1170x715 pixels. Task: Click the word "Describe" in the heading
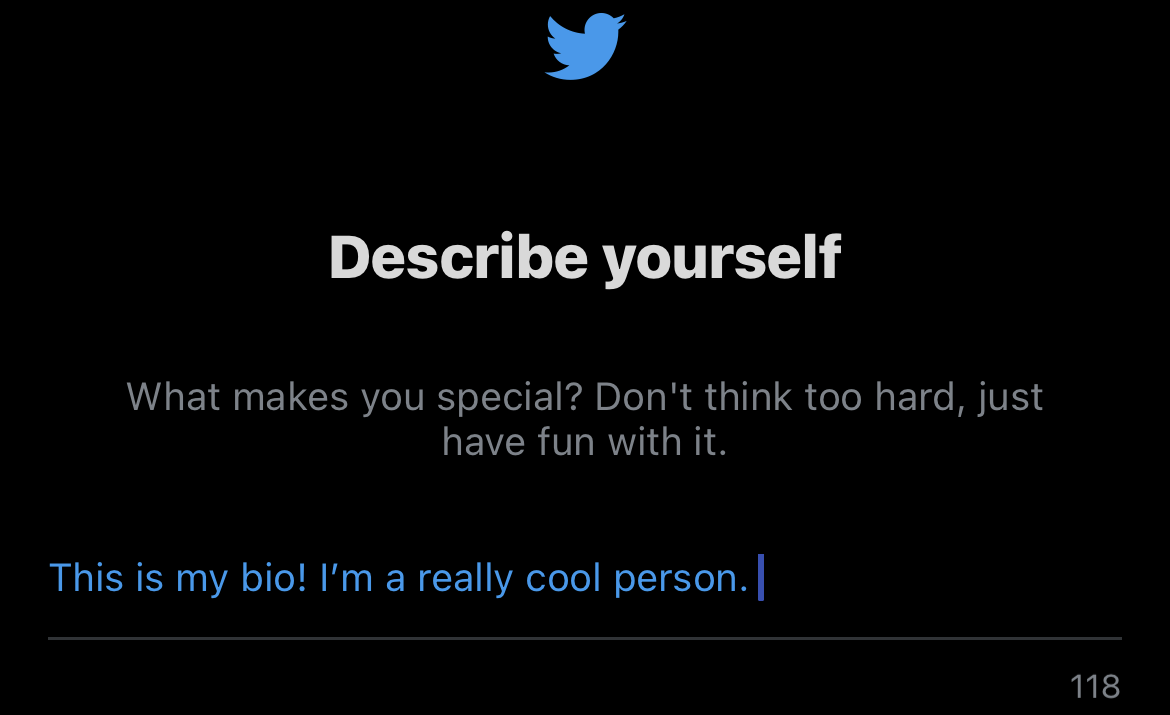(x=457, y=257)
